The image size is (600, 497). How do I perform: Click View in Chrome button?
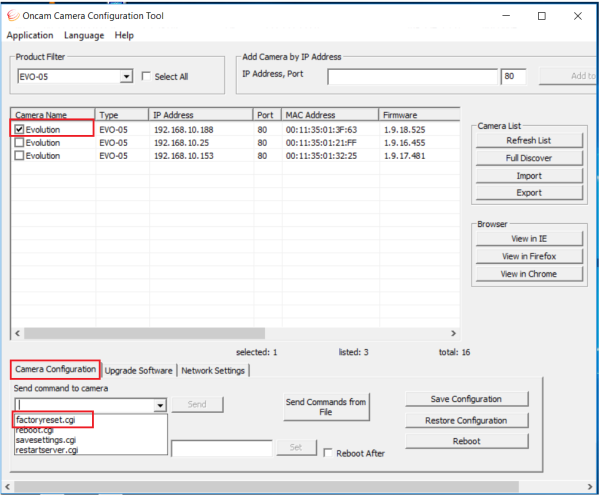tap(529, 274)
